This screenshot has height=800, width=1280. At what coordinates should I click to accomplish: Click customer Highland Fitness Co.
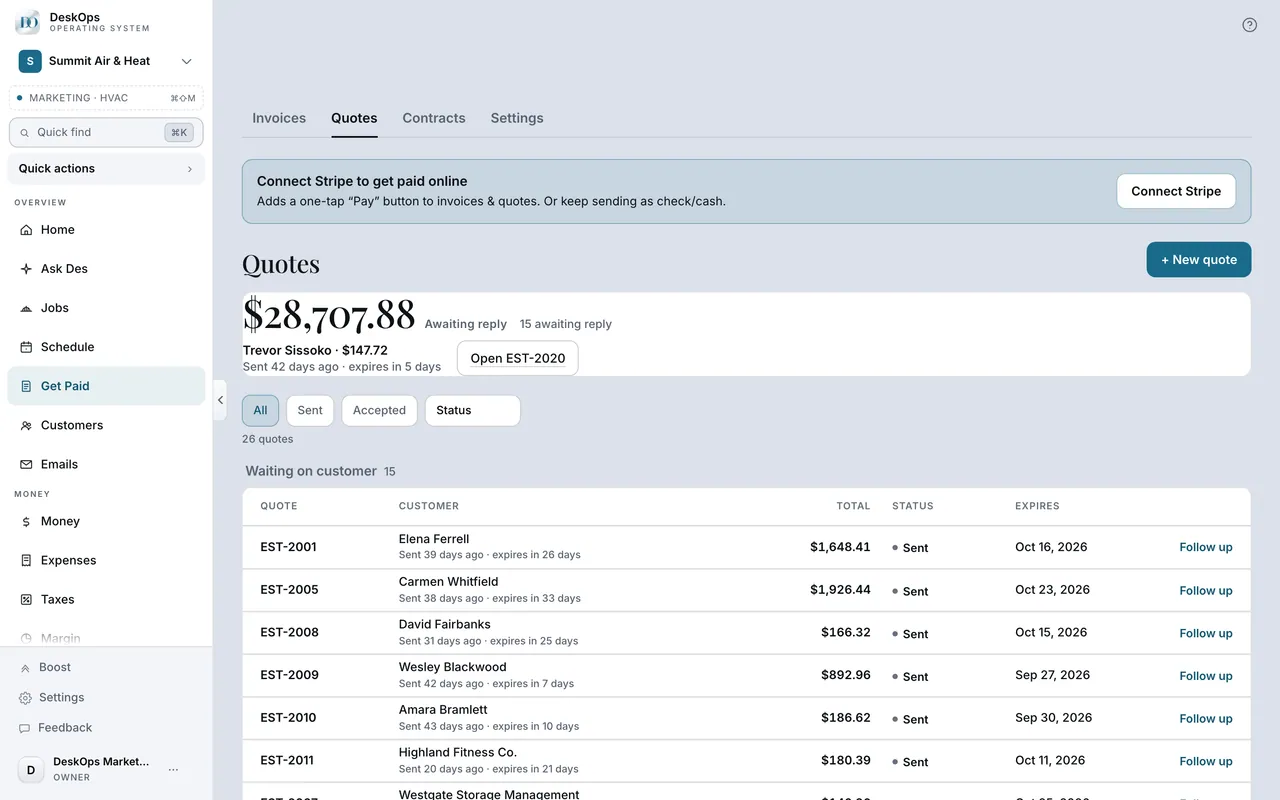[x=457, y=753]
